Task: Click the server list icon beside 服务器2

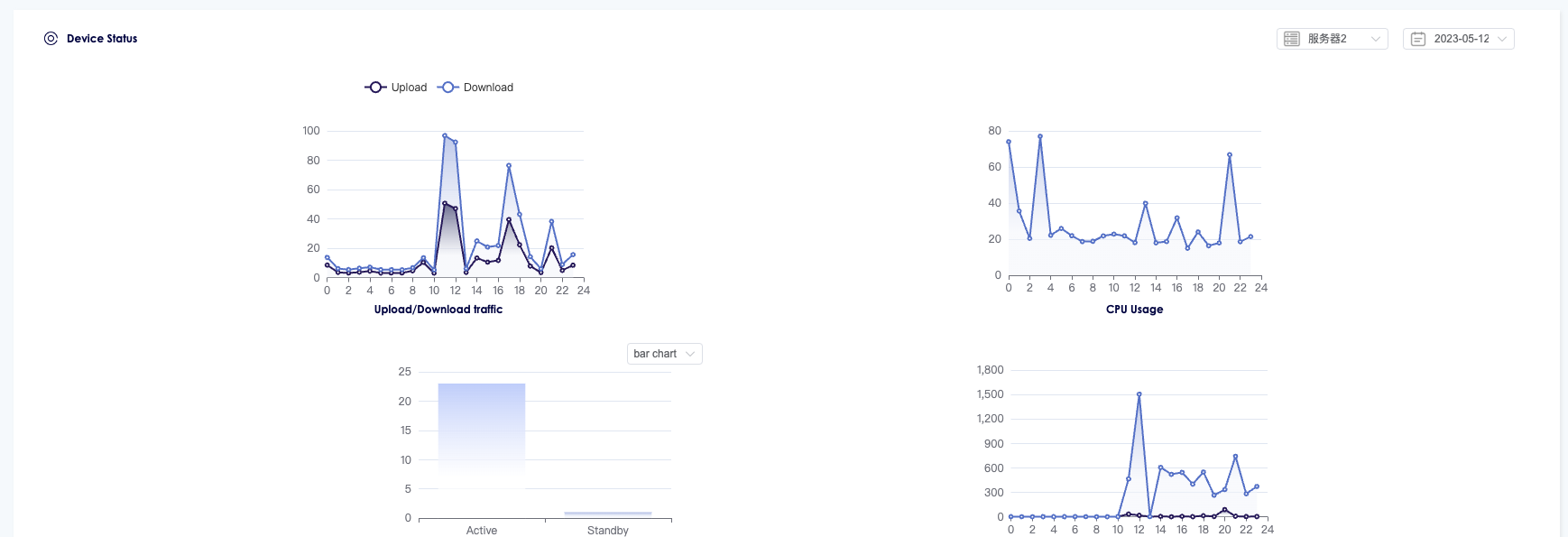Action: pyautogui.click(x=1292, y=39)
